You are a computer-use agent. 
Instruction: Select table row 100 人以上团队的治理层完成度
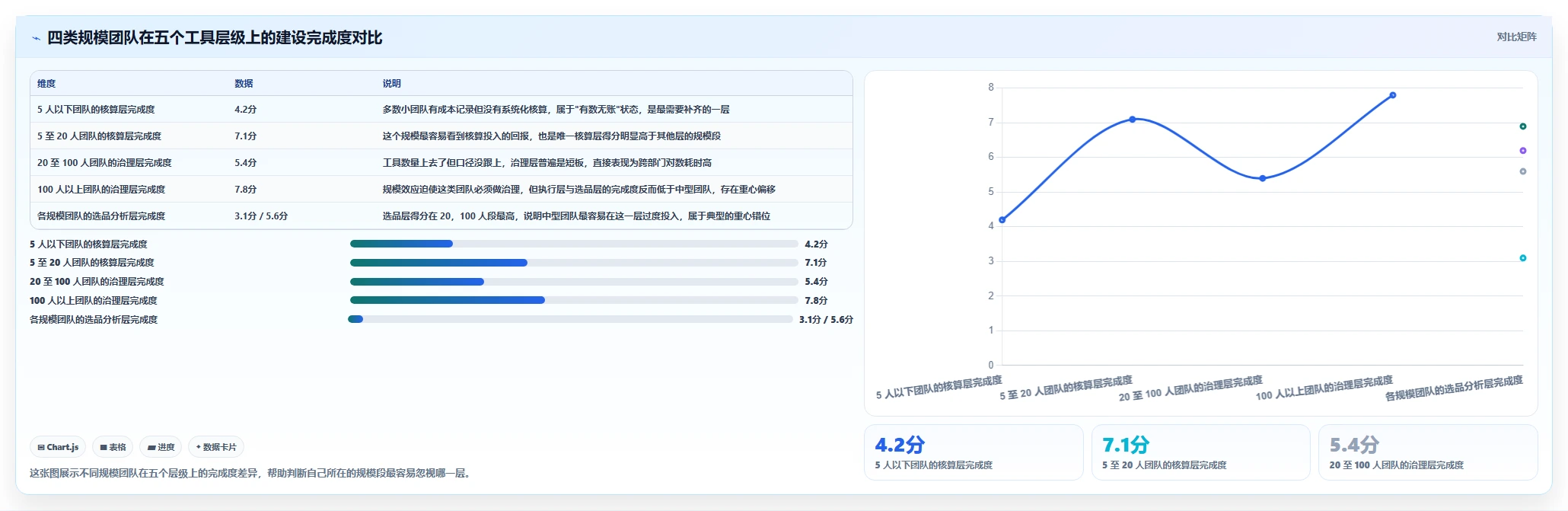(x=441, y=190)
